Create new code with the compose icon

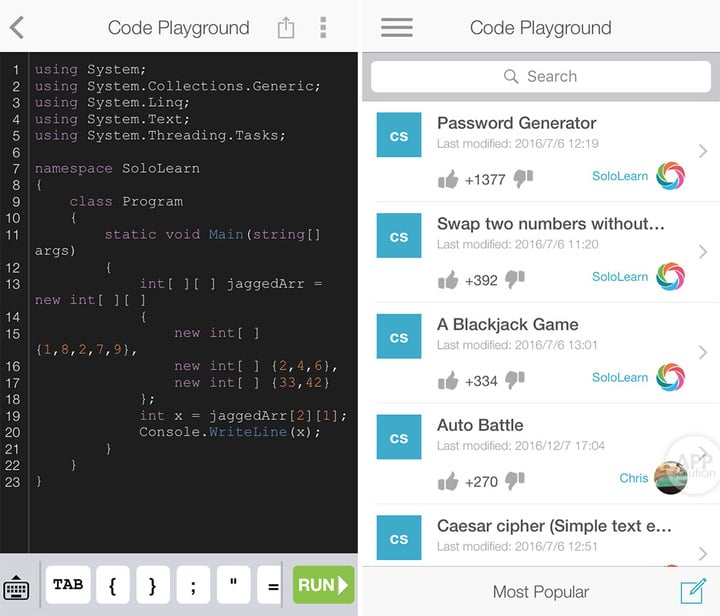tap(693, 591)
